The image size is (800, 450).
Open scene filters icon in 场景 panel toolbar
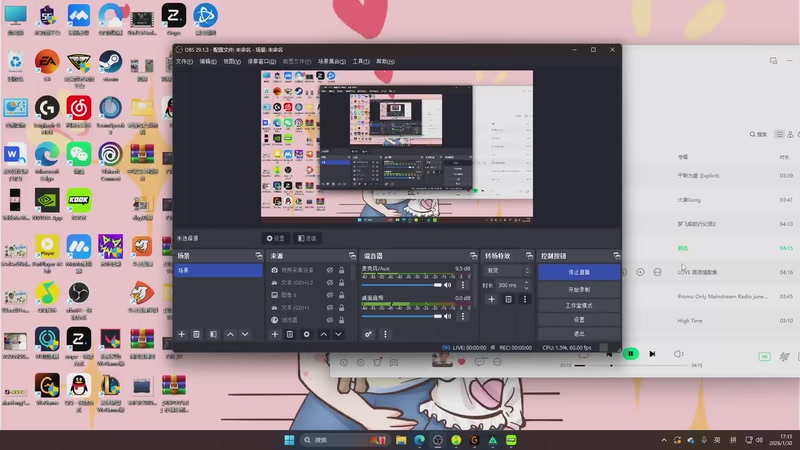click(x=213, y=334)
